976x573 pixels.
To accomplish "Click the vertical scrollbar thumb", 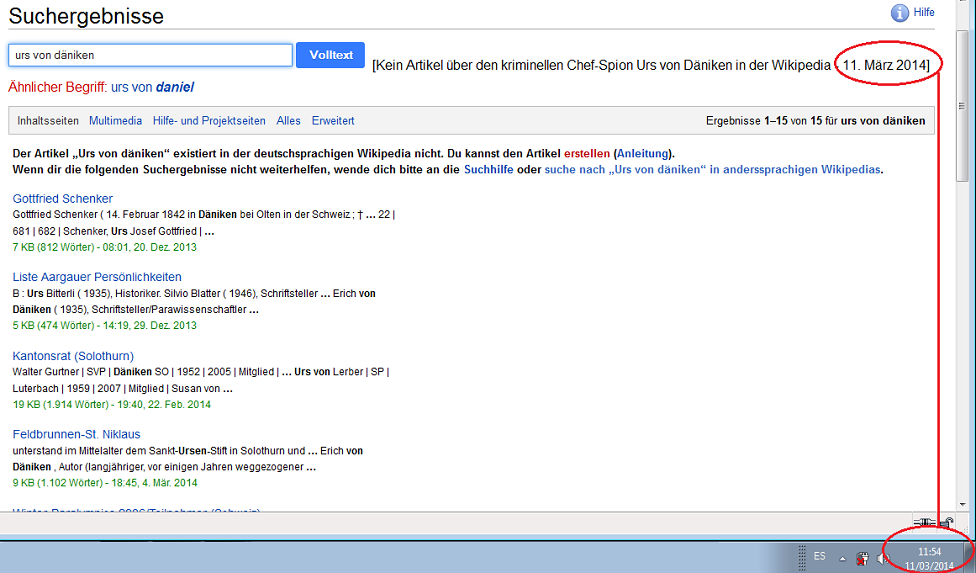I will coord(963,105).
